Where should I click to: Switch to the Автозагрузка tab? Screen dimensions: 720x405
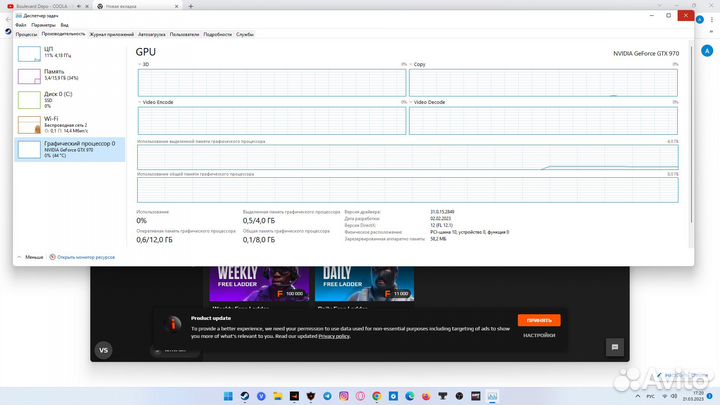152,34
